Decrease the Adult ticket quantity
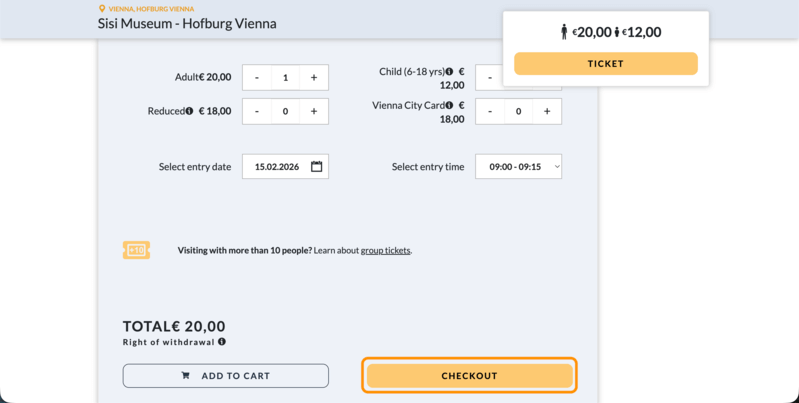799x403 pixels. click(x=257, y=78)
